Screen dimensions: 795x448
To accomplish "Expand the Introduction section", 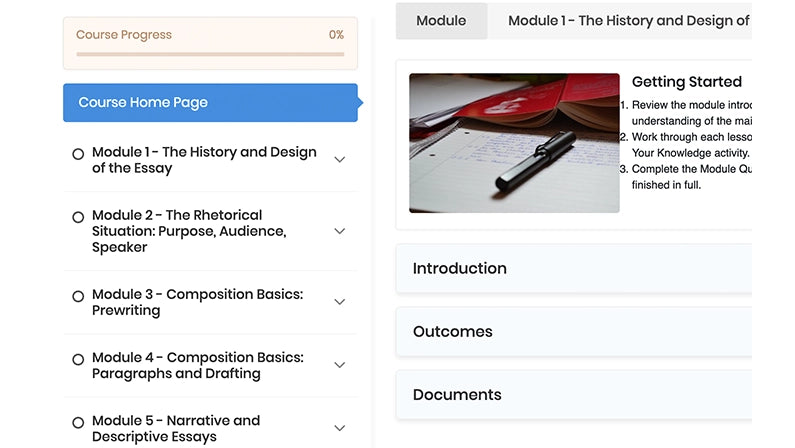I will click(574, 269).
